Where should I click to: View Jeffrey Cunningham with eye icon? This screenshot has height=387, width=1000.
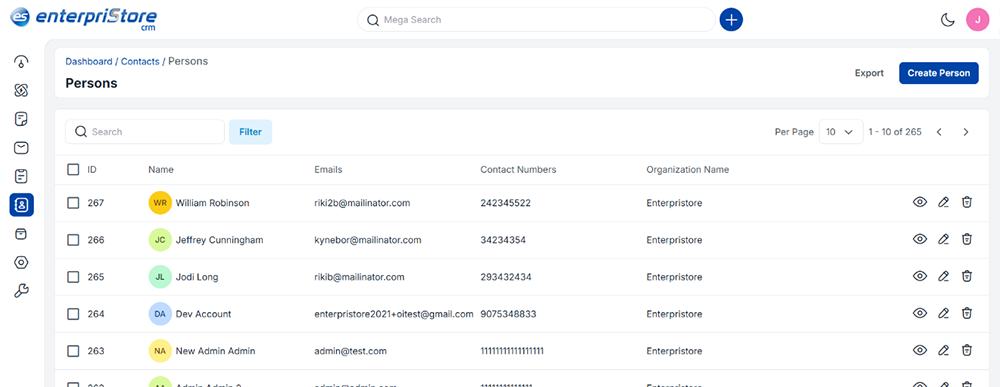click(920, 240)
